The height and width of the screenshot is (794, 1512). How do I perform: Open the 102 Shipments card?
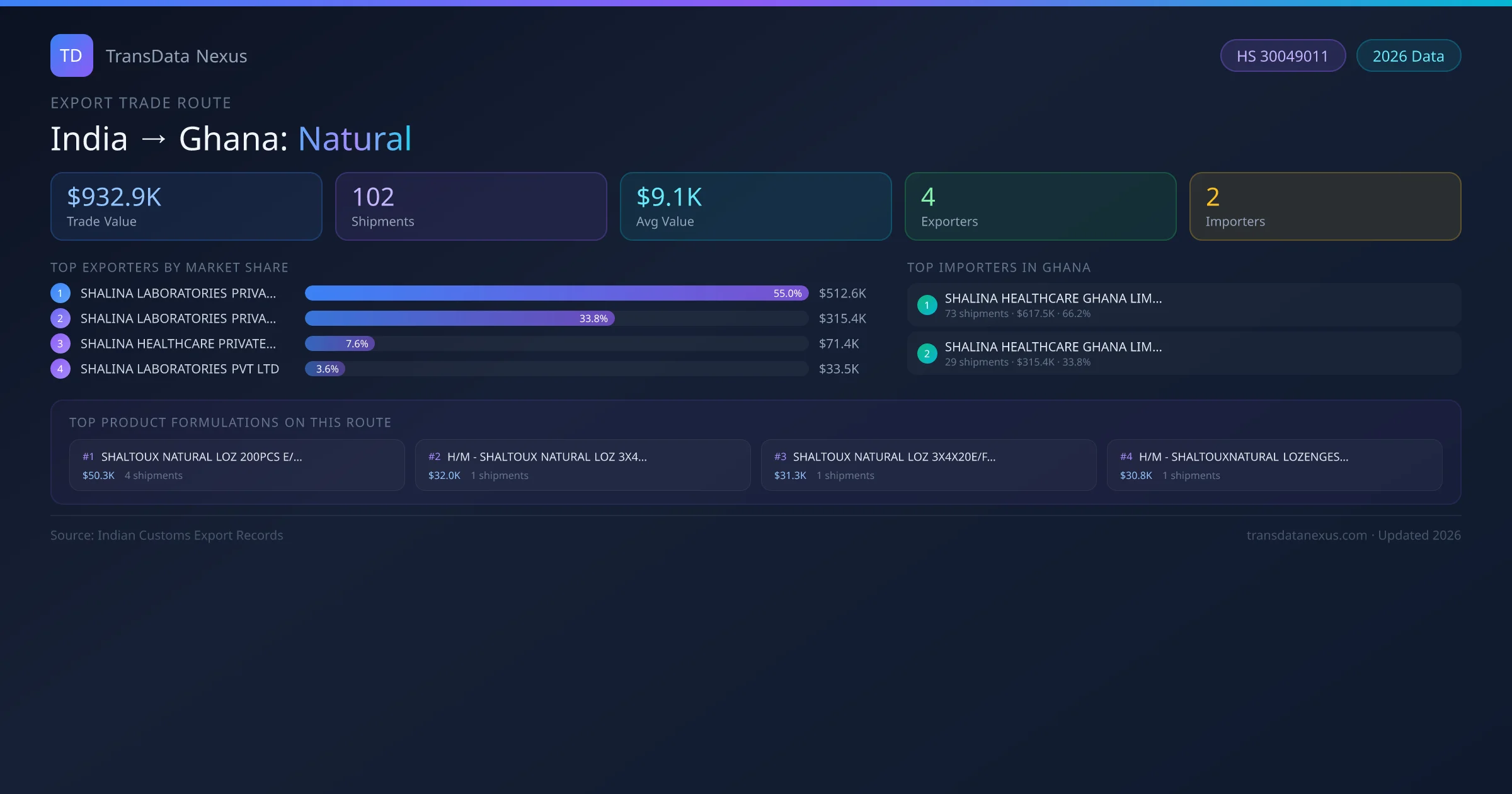tap(471, 207)
